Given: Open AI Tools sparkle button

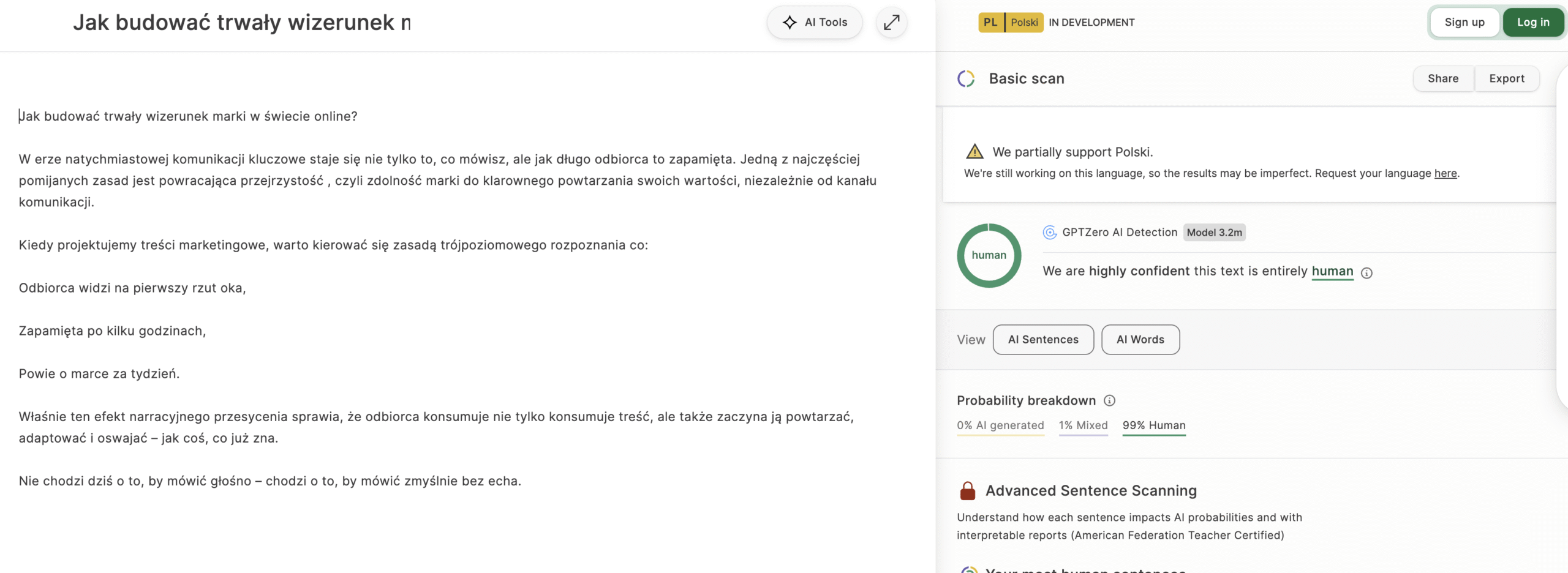Looking at the screenshot, I should tap(815, 23).
